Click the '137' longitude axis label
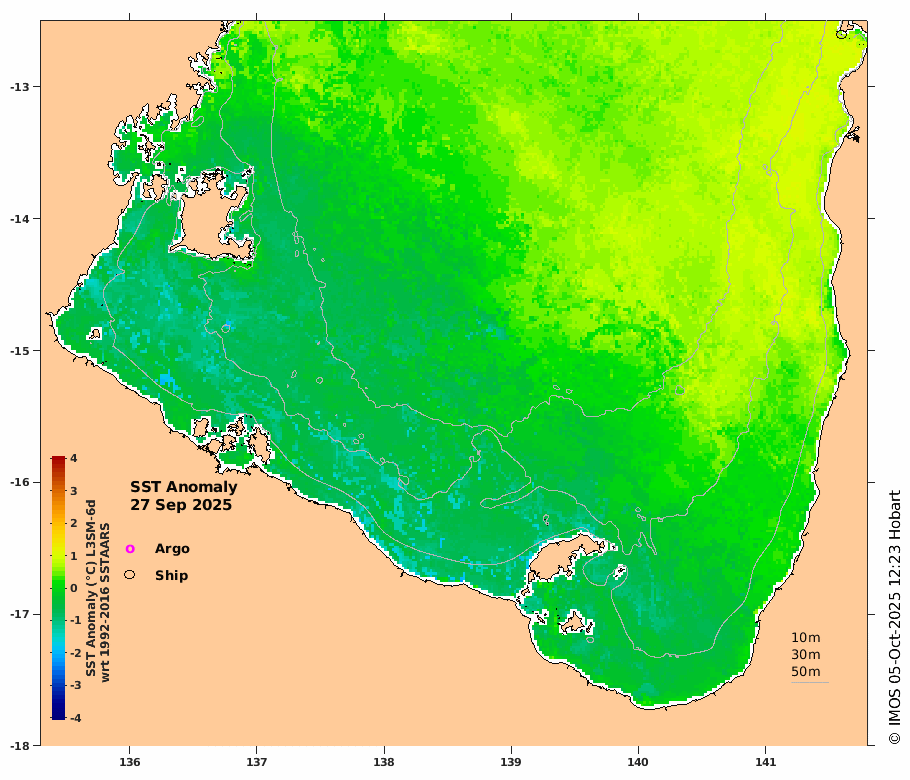Viewport: 910px width, 780px height. click(x=257, y=762)
